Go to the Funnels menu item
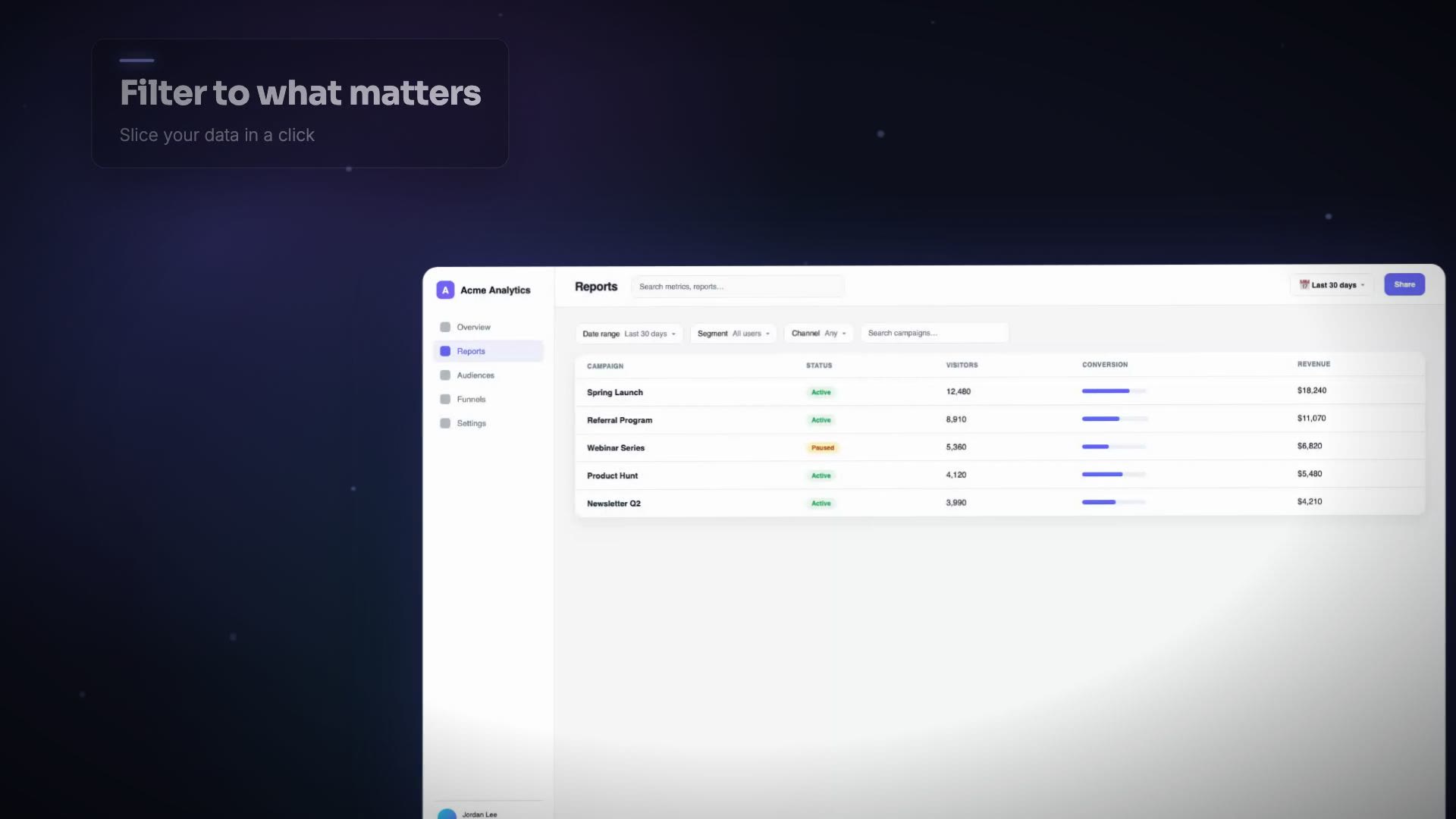1456x819 pixels. (488, 399)
